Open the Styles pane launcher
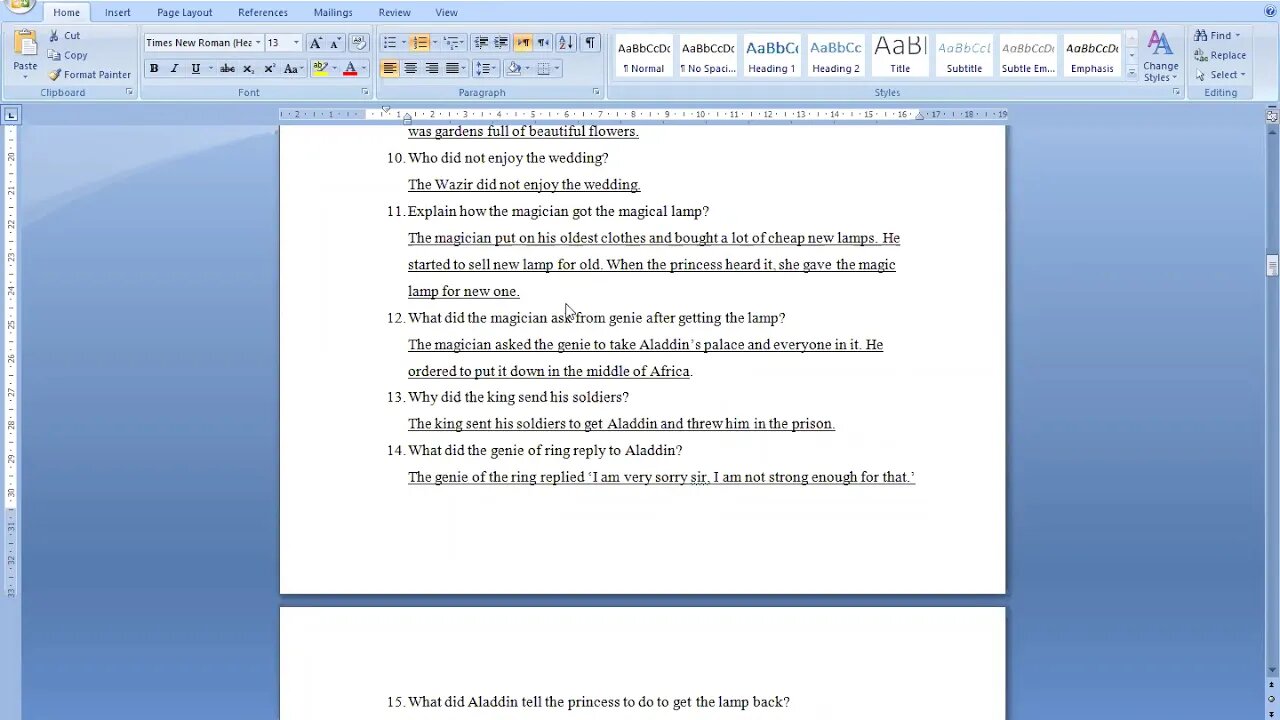Screen dimensions: 1280x720 pyautogui.click(x=1176, y=92)
